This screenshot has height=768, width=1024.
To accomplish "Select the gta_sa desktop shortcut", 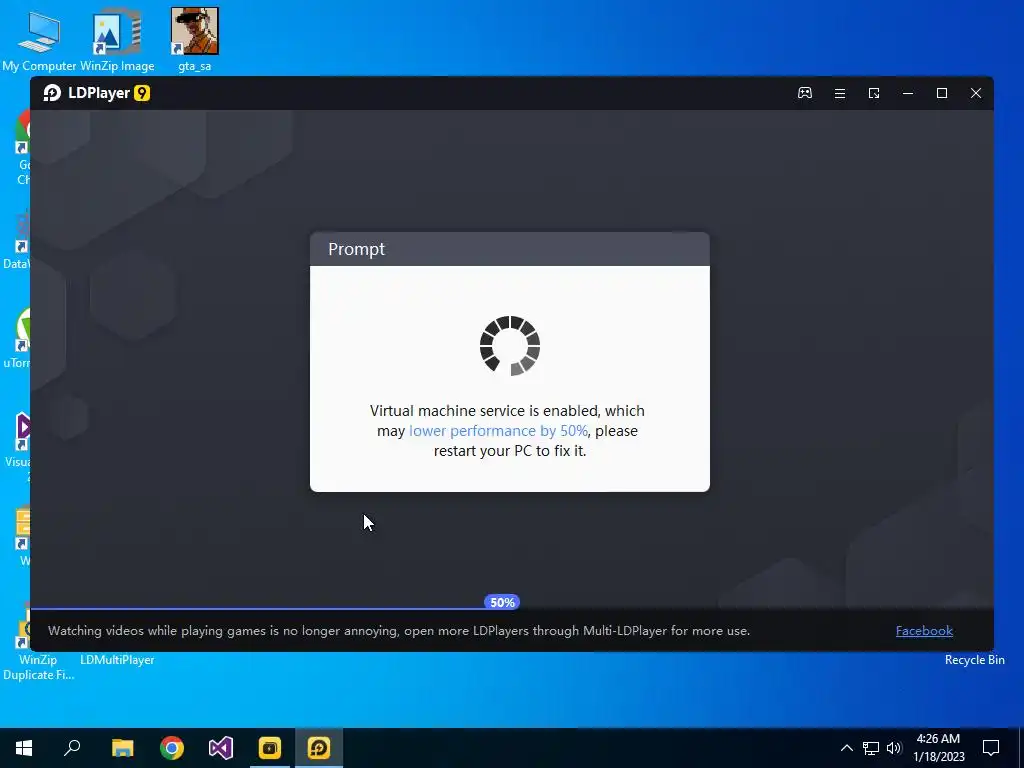I will point(195,39).
